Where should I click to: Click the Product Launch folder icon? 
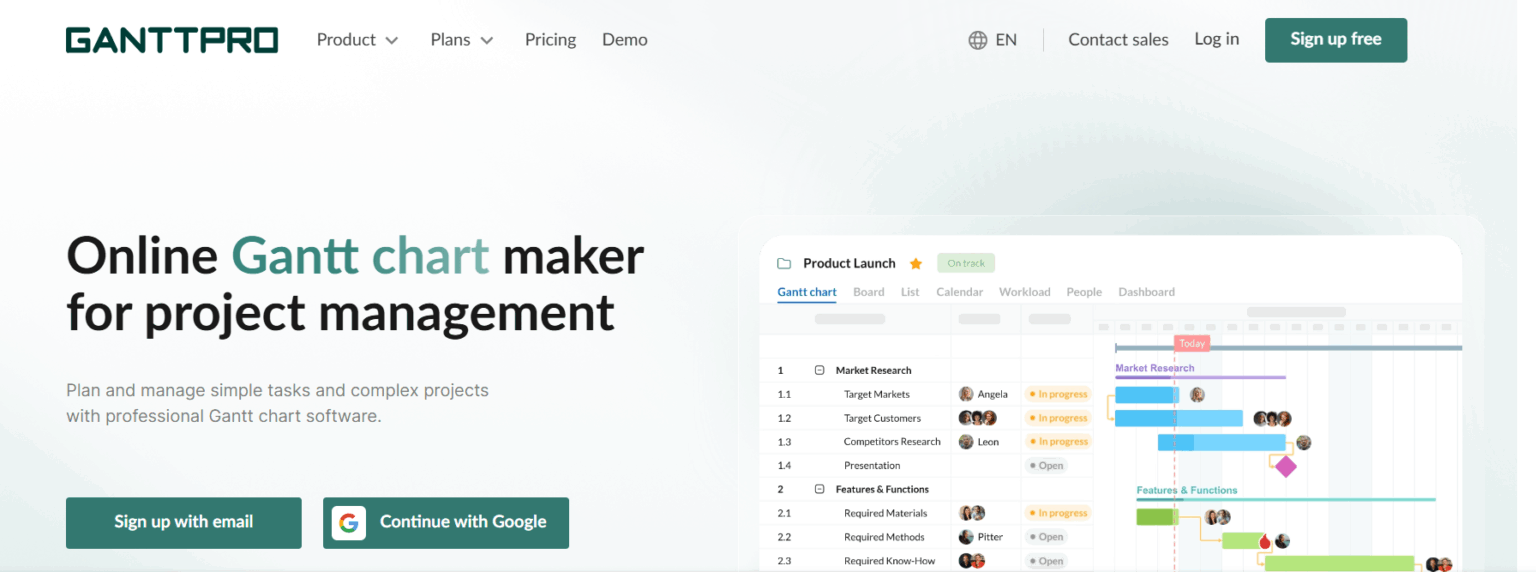pos(784,264)
